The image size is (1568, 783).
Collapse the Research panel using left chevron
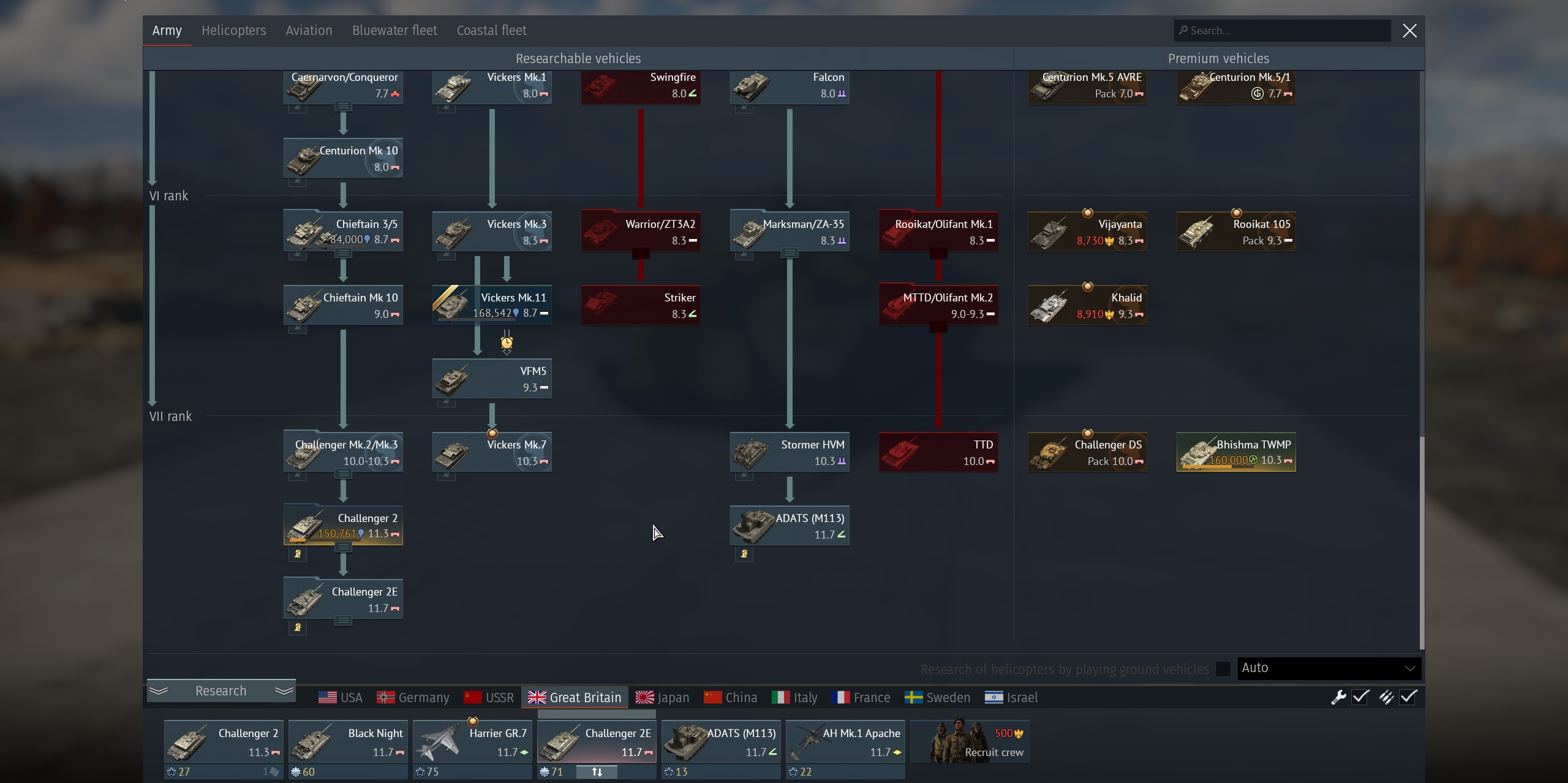[159, 691]
